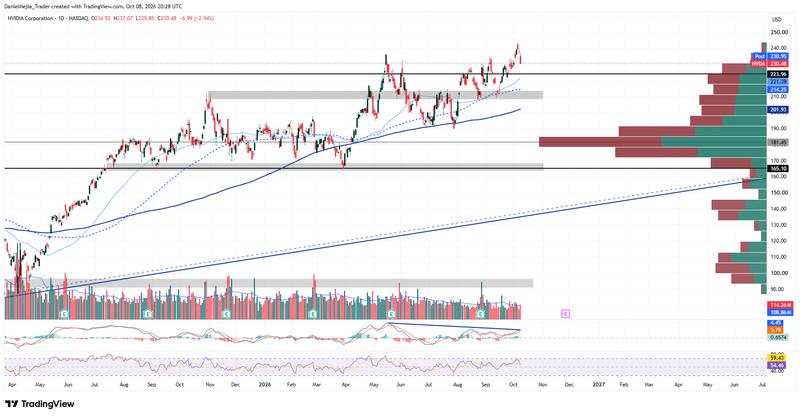Click the 114.26M volume label

[x=780, y=305]
